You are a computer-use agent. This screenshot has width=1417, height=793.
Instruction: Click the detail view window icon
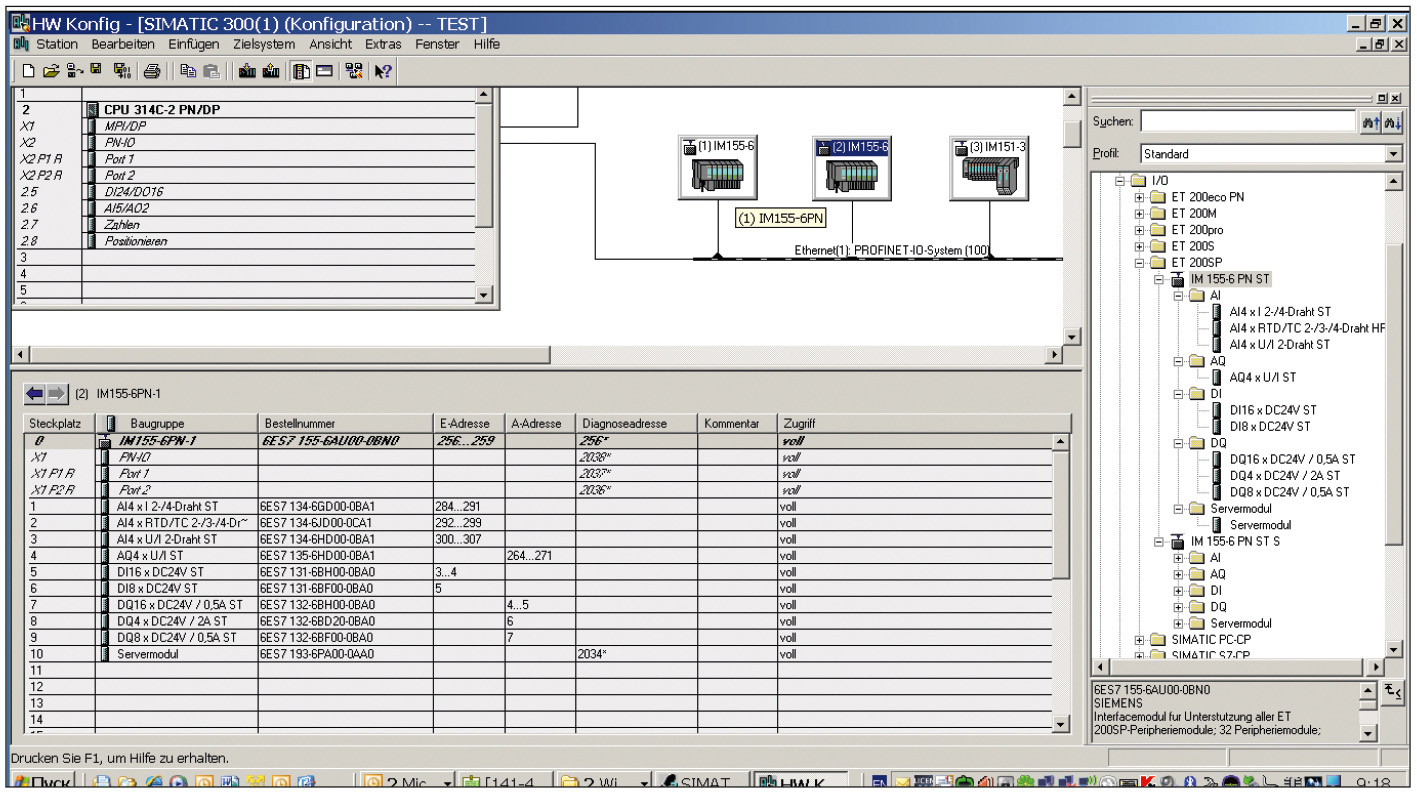coord(324,70)
